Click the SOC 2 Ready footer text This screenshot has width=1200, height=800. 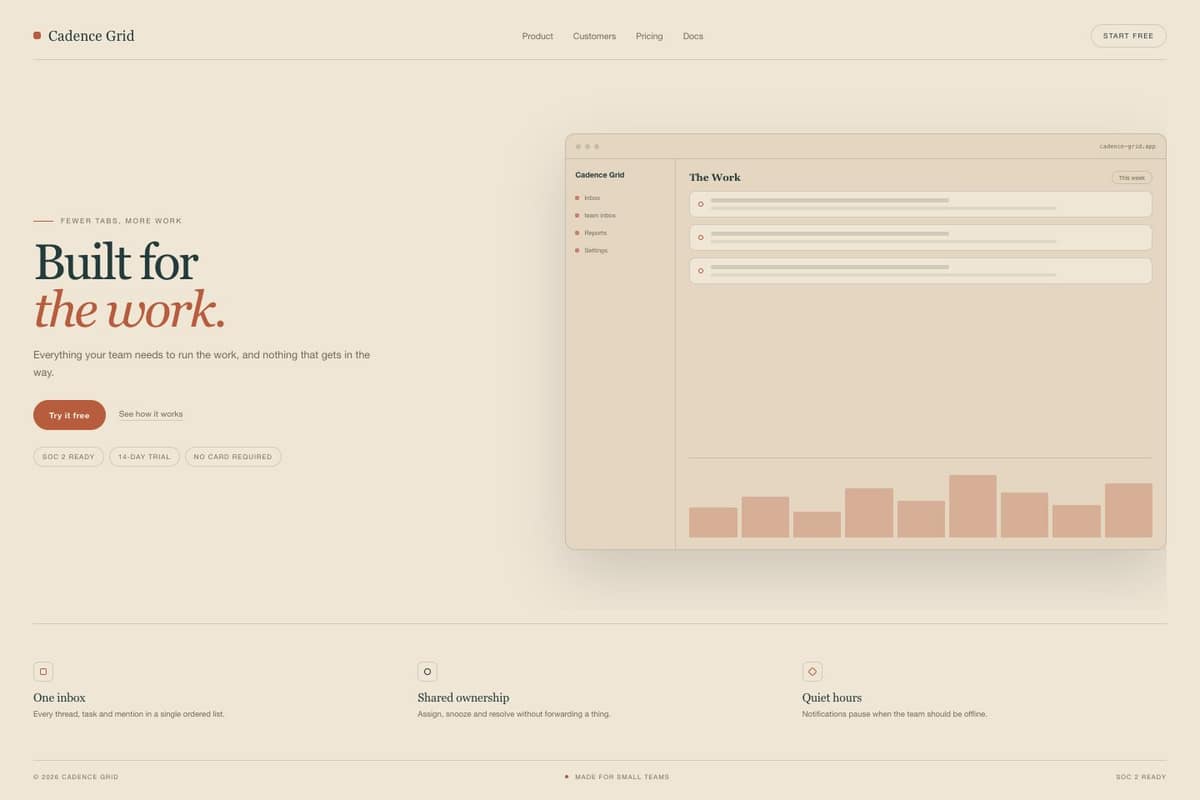click(x=1141, y=777)
